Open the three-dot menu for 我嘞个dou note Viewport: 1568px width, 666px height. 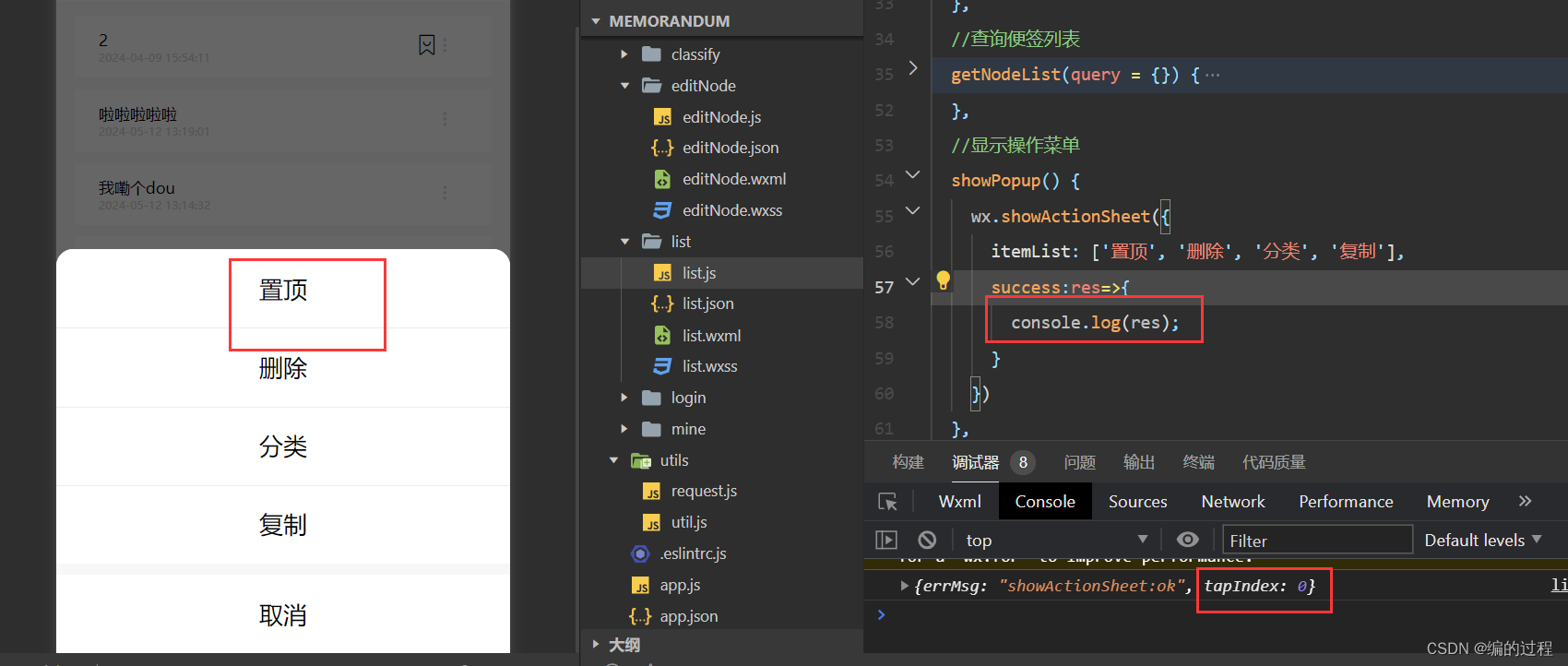pyautogui.click(x=445, y=192)
